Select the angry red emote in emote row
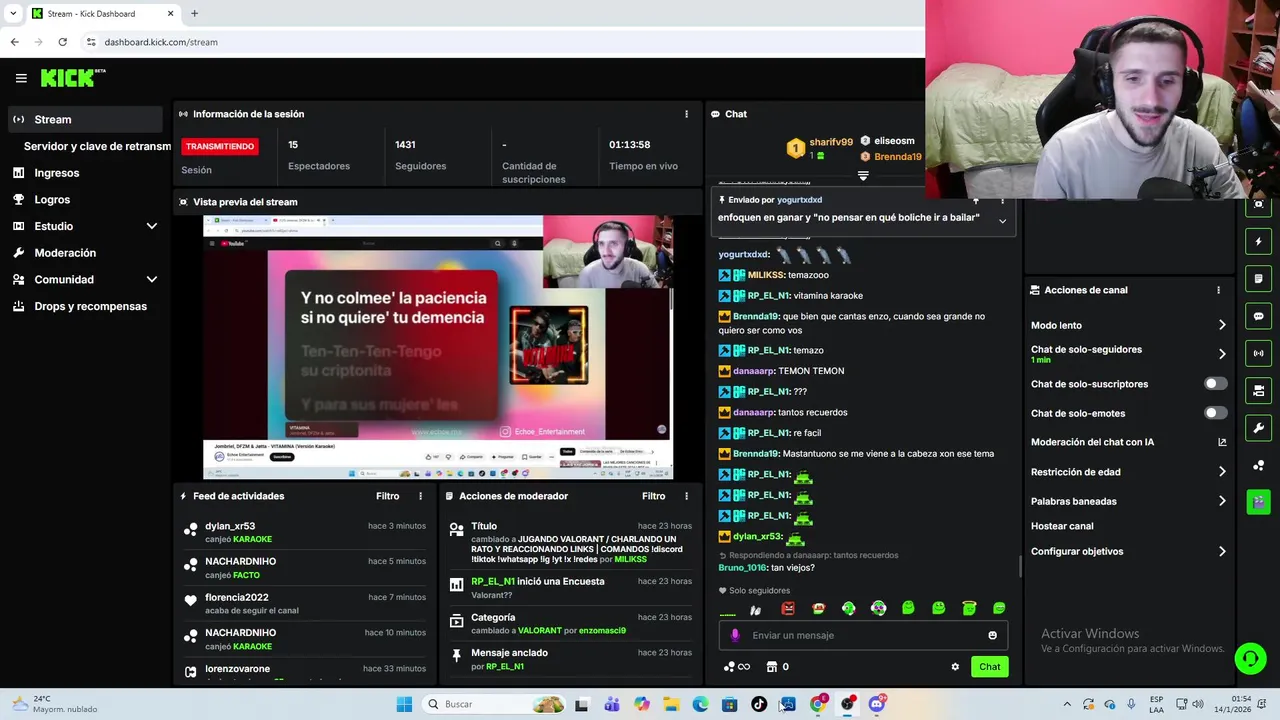This screenshot has width=1280, height=720. click(x=788, y=608)
